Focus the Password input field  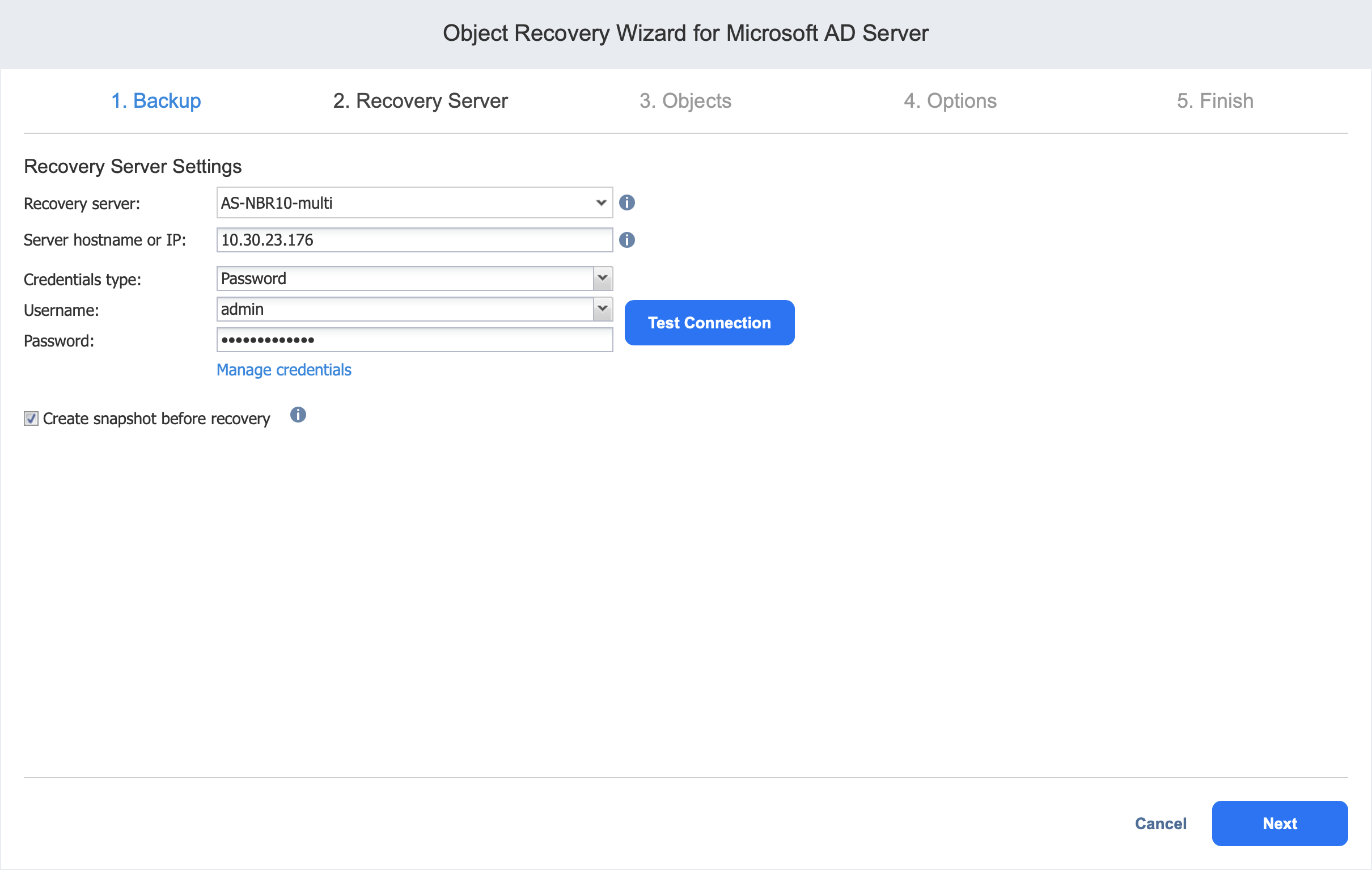click(414, 340)
